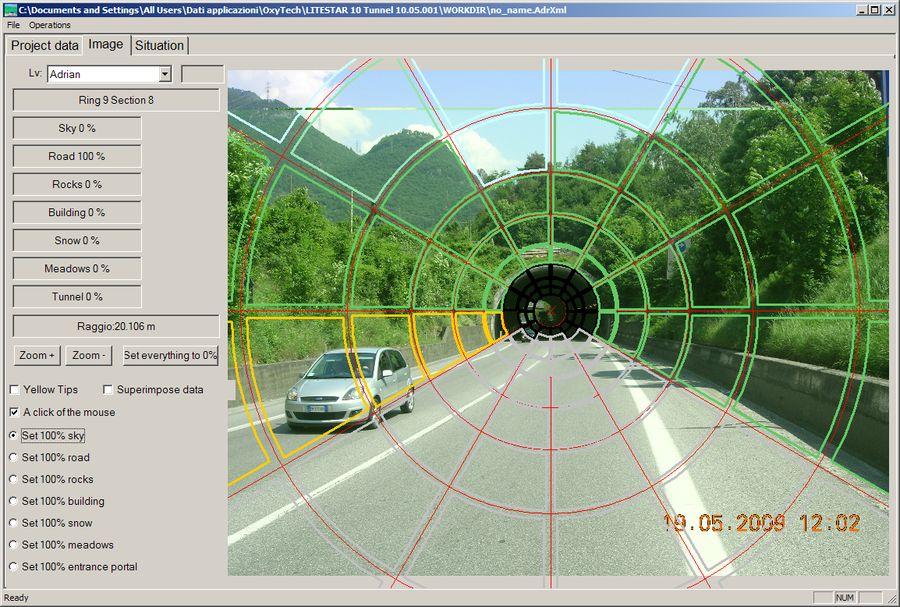The width and height of the screenshot is (900, 607).
Task: Click the empty field beside Lv dropdown
Action: click(x=202, y=74)
